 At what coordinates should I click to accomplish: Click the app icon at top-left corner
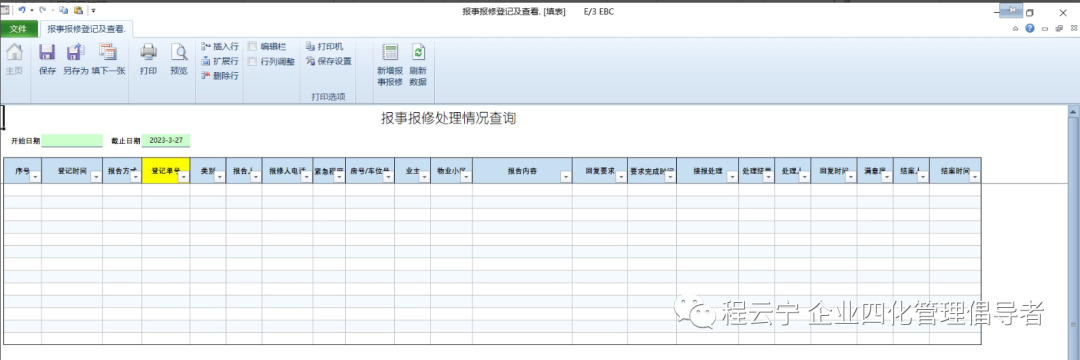coord(6,10)
